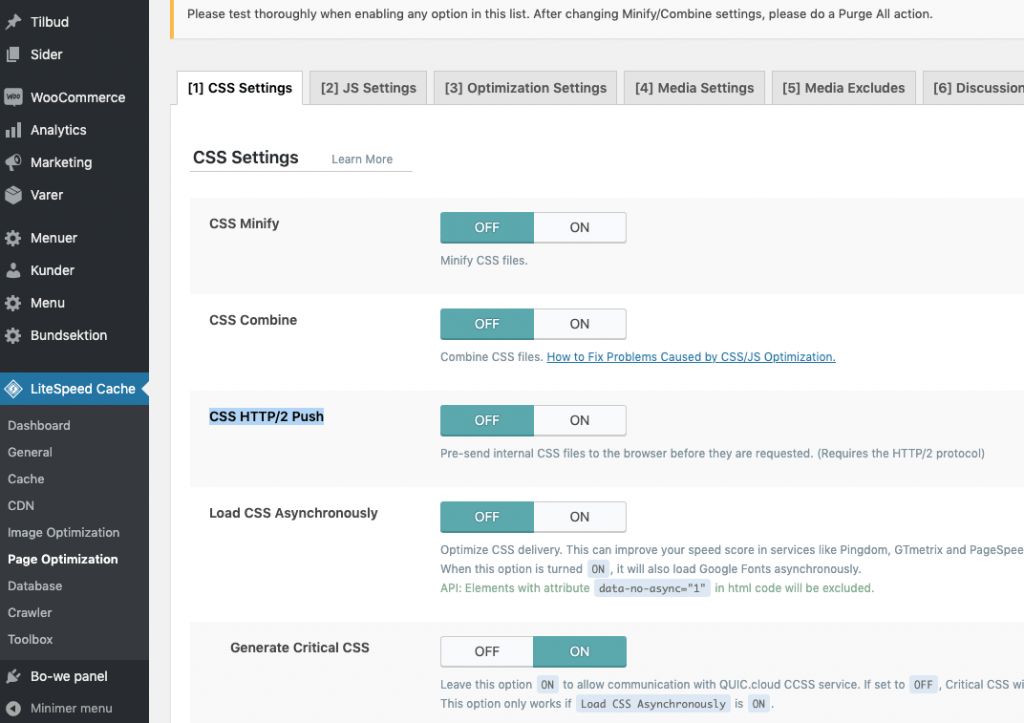Image resolution: width=1024 pixels, height=723 pixels.
Task: Open Sider from the sidebar icon
Action: (x=12, y=54)
